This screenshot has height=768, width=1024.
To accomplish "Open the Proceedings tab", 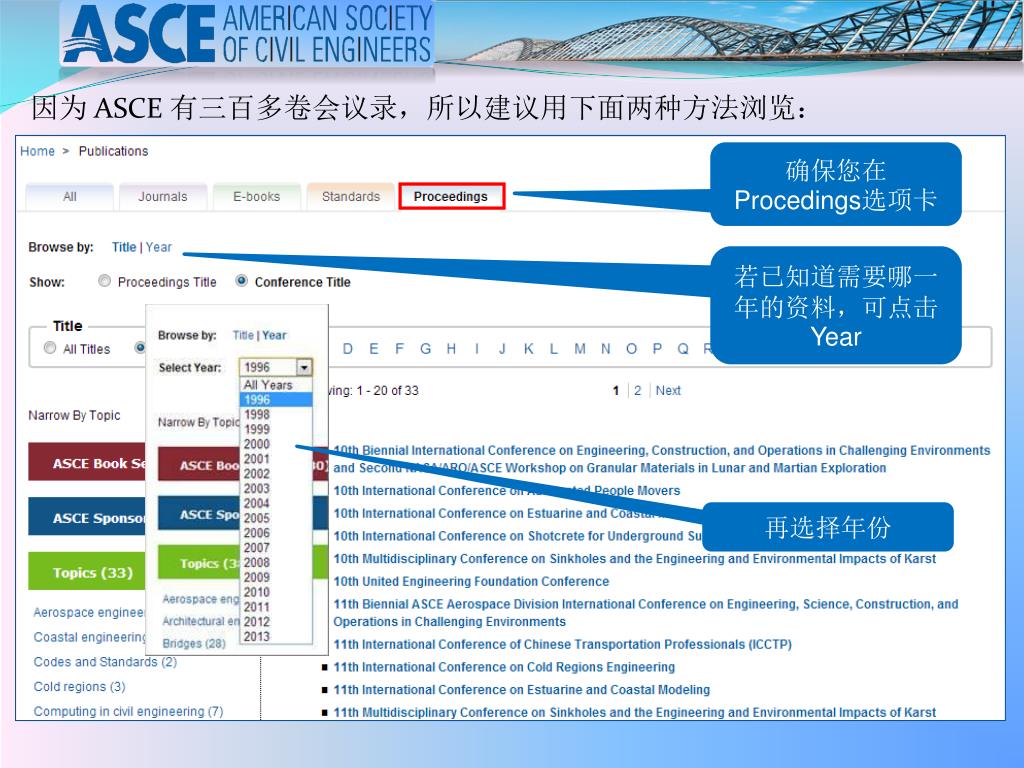I will click(x=451, y=197).
